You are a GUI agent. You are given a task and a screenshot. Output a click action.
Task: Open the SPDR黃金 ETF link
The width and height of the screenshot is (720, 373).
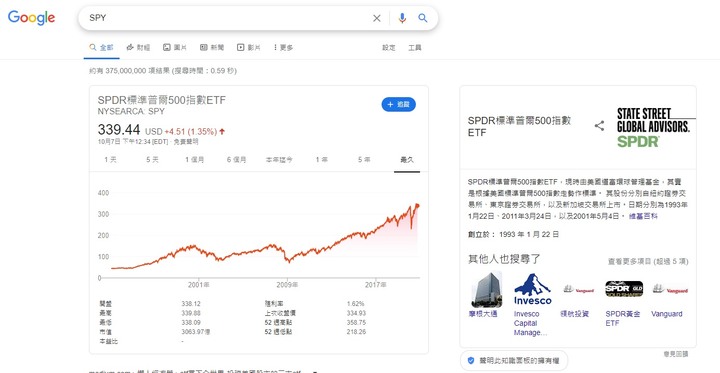pyautogui.click(x=623, y=319)
